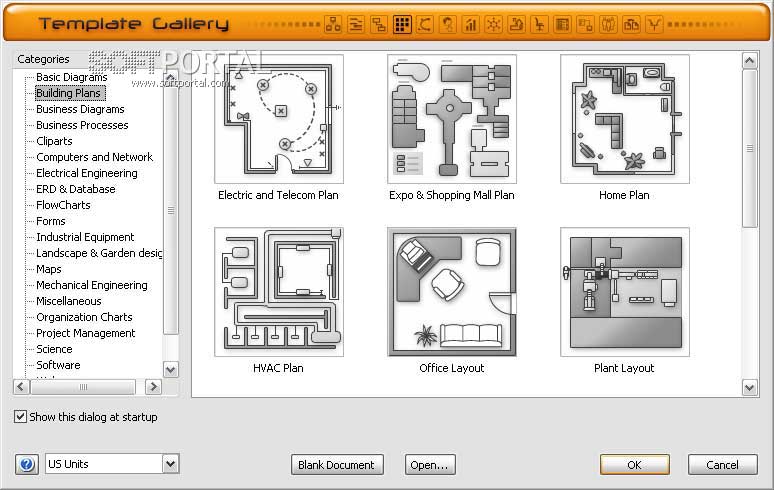The width and height of the screenshot is (774, 490).
Task: Select the people group icon in header
Action: coord(608,24)
